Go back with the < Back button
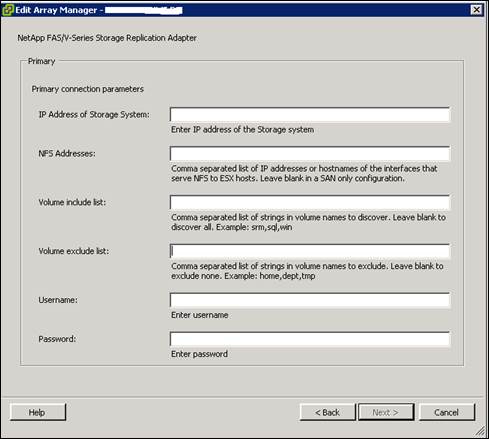 (x=327, y=412)
